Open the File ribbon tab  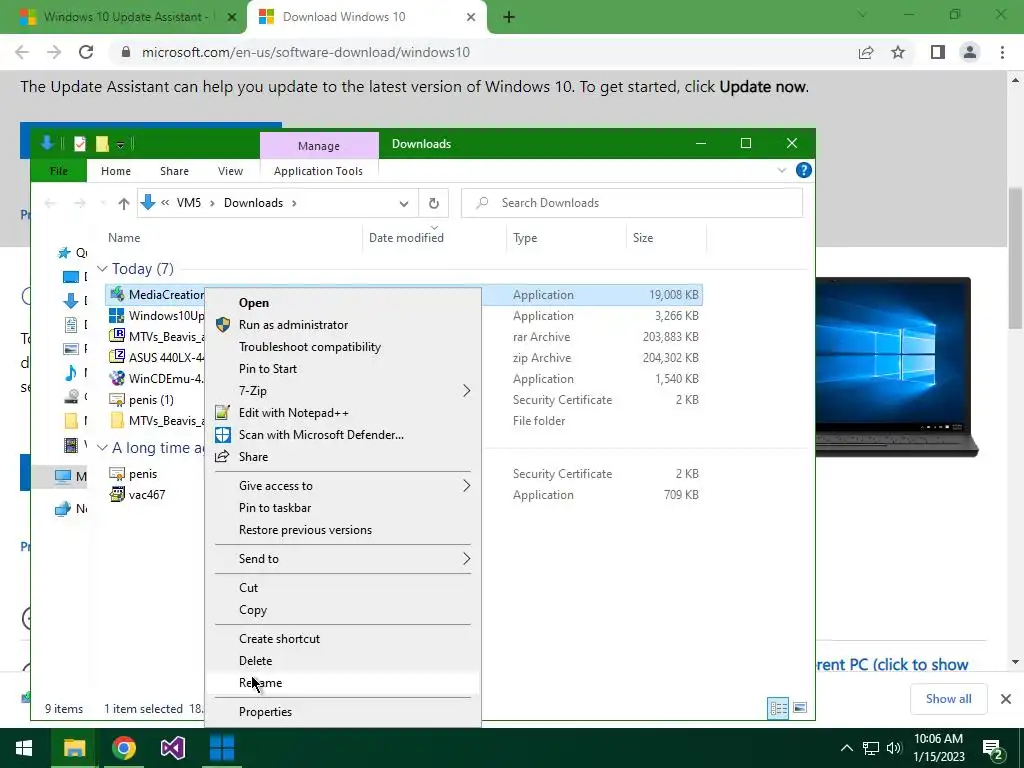59,171
